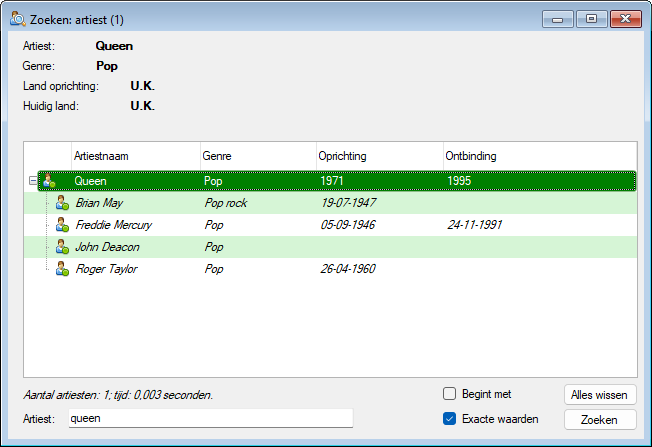
Task: Select the Queen row name
Action: [x=90, y=181]
